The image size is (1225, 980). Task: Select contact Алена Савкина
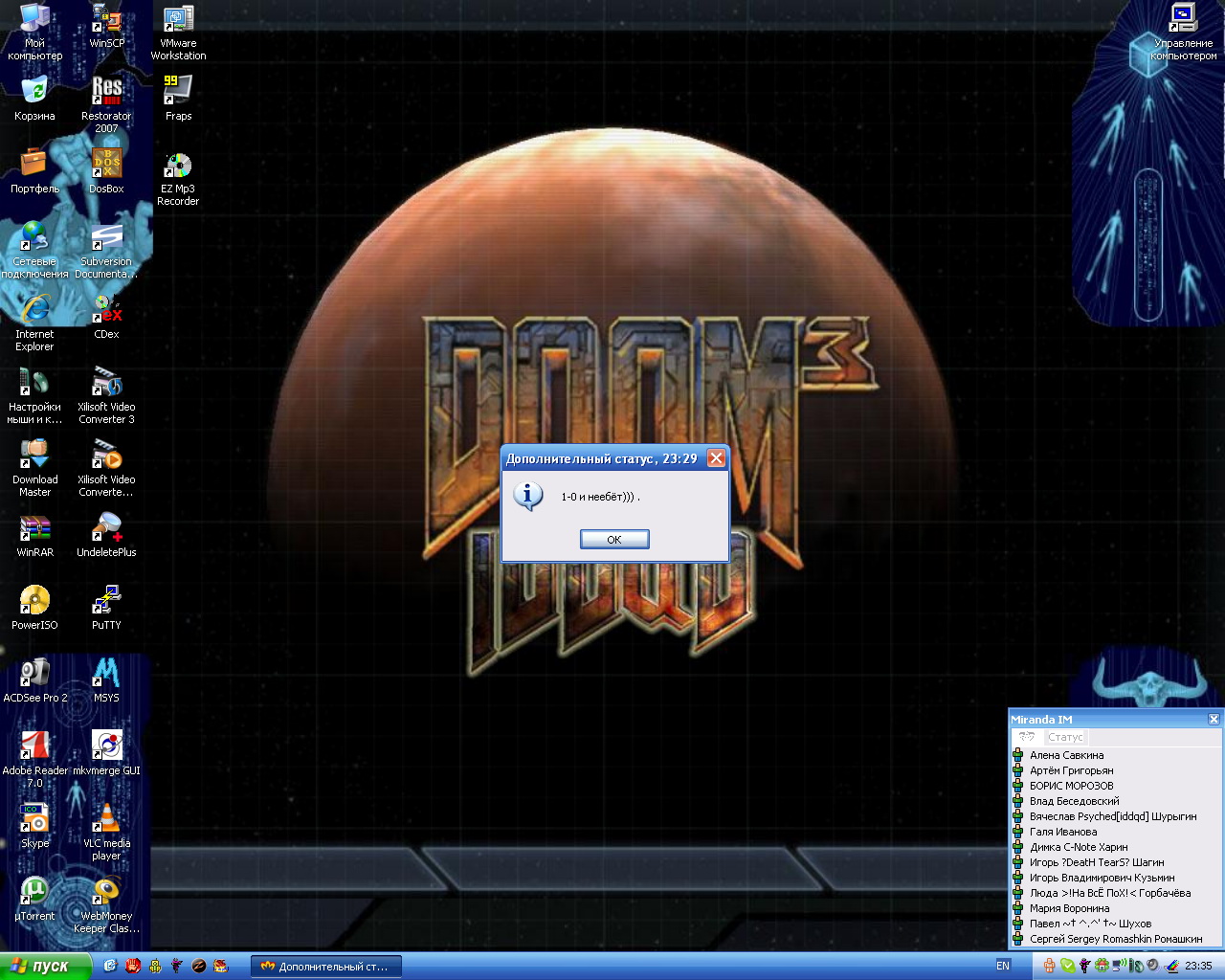click(x=1066, y=755)
